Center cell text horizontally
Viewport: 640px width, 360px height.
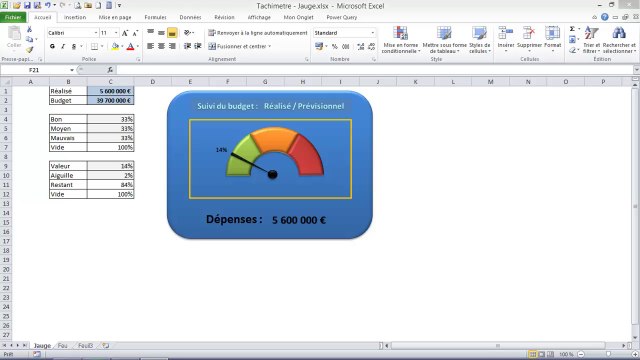161,46
